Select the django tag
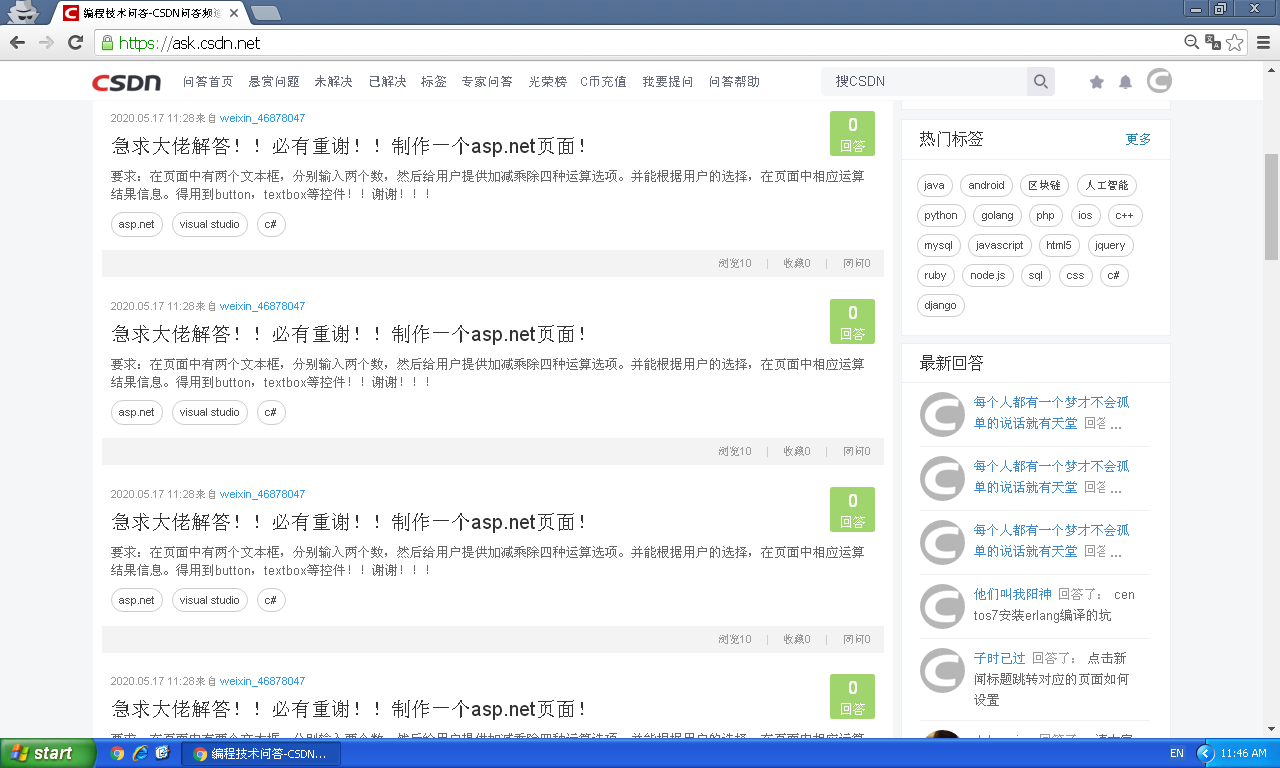Viewport: 1280px width, 768px height. tap(940, 305)
